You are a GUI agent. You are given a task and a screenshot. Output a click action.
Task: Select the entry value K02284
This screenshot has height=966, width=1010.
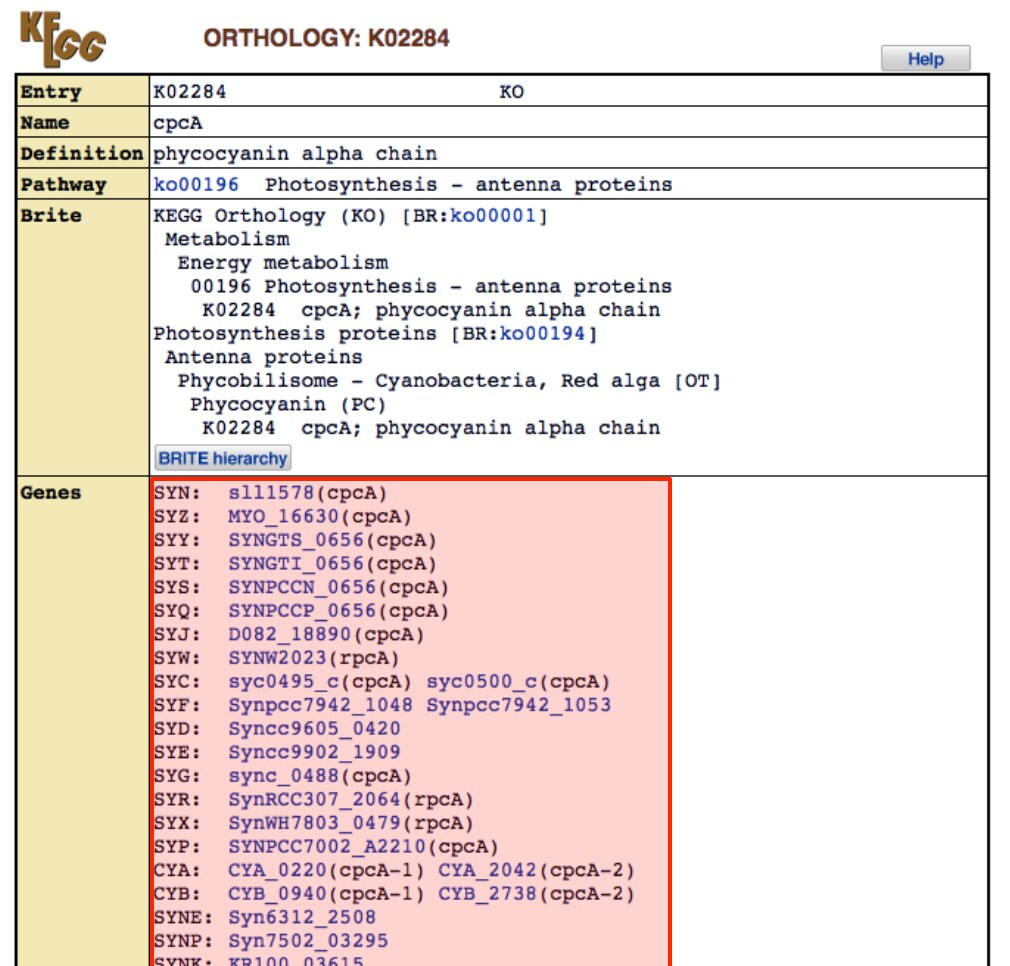(189, 91)
